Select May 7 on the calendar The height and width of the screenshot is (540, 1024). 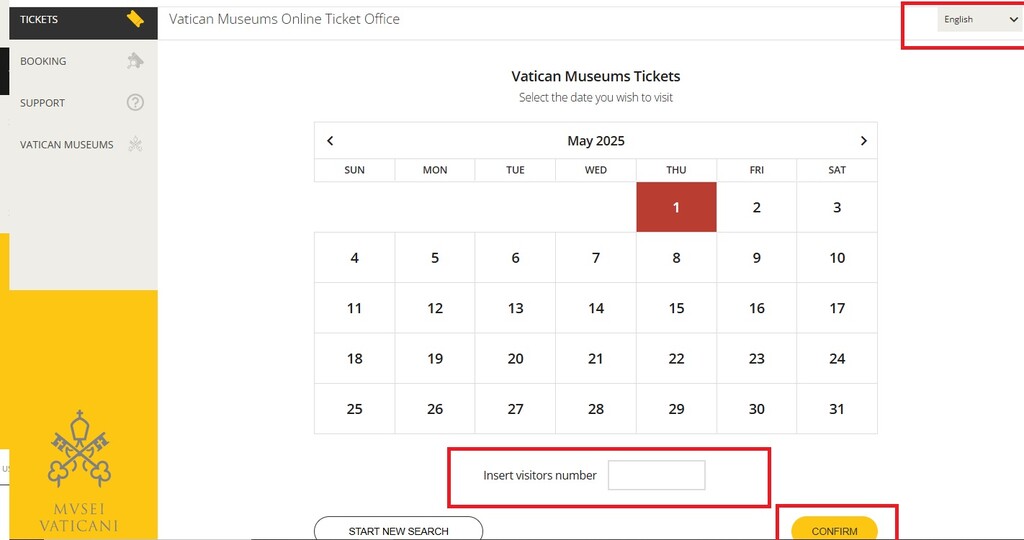596,257
